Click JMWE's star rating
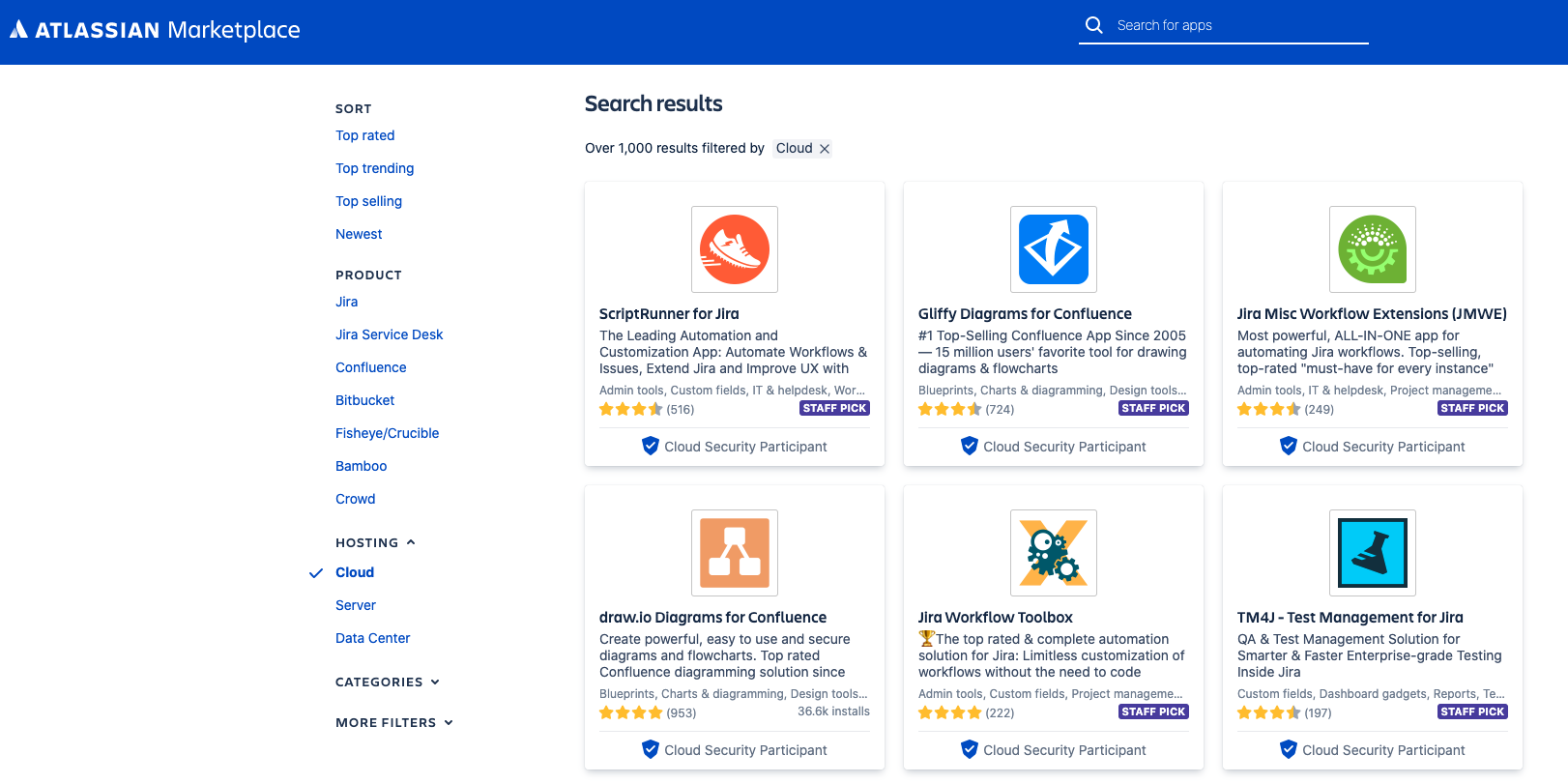The height and width of the screenshot is (784, 1568). (1269, 409)
